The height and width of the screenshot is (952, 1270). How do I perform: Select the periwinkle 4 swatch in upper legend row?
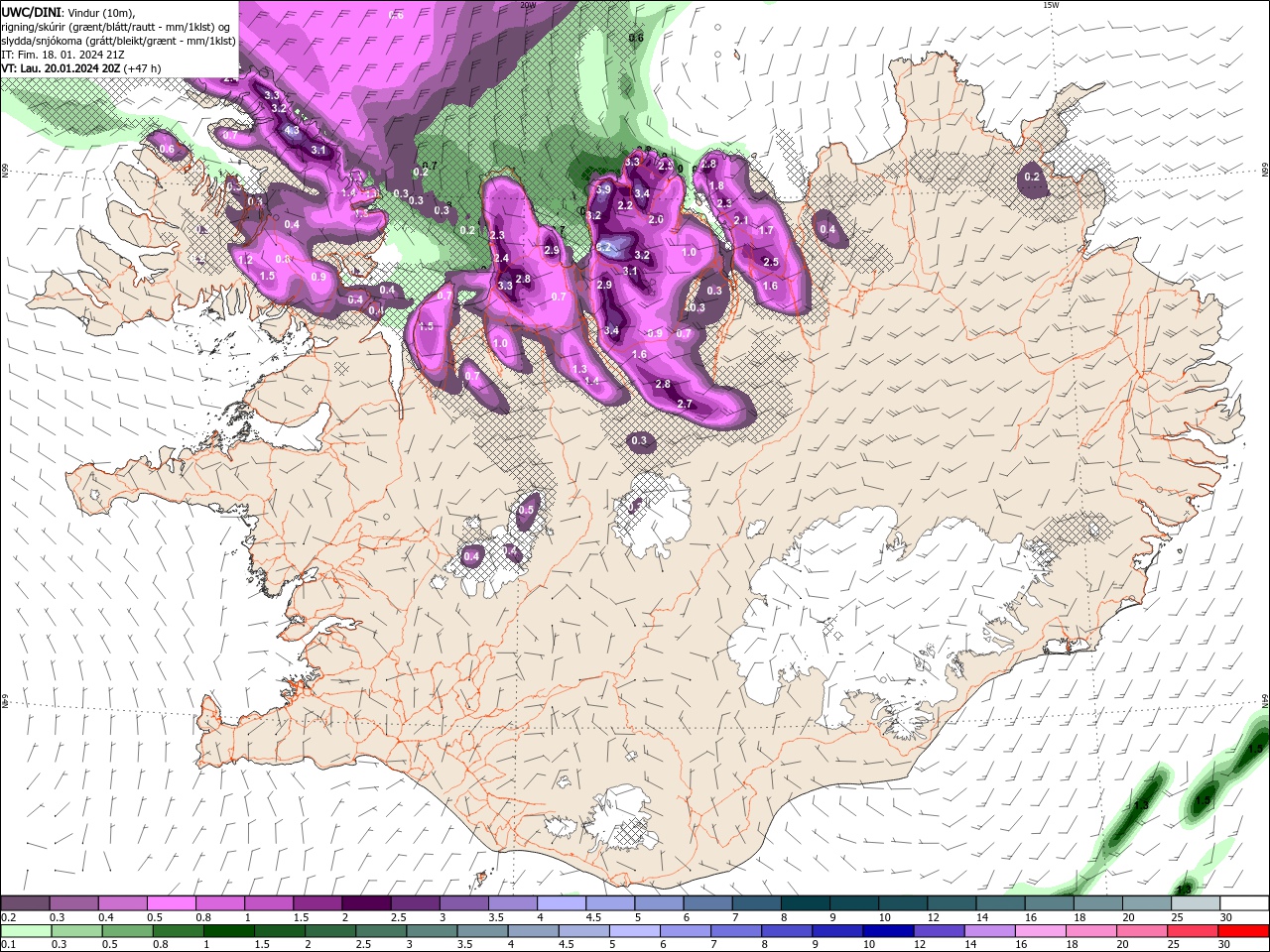point(560,903)
